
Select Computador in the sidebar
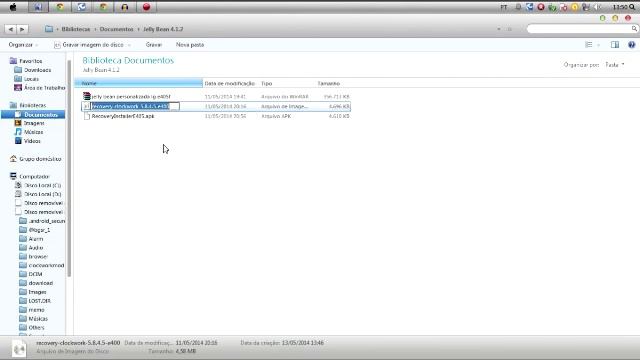34,176
